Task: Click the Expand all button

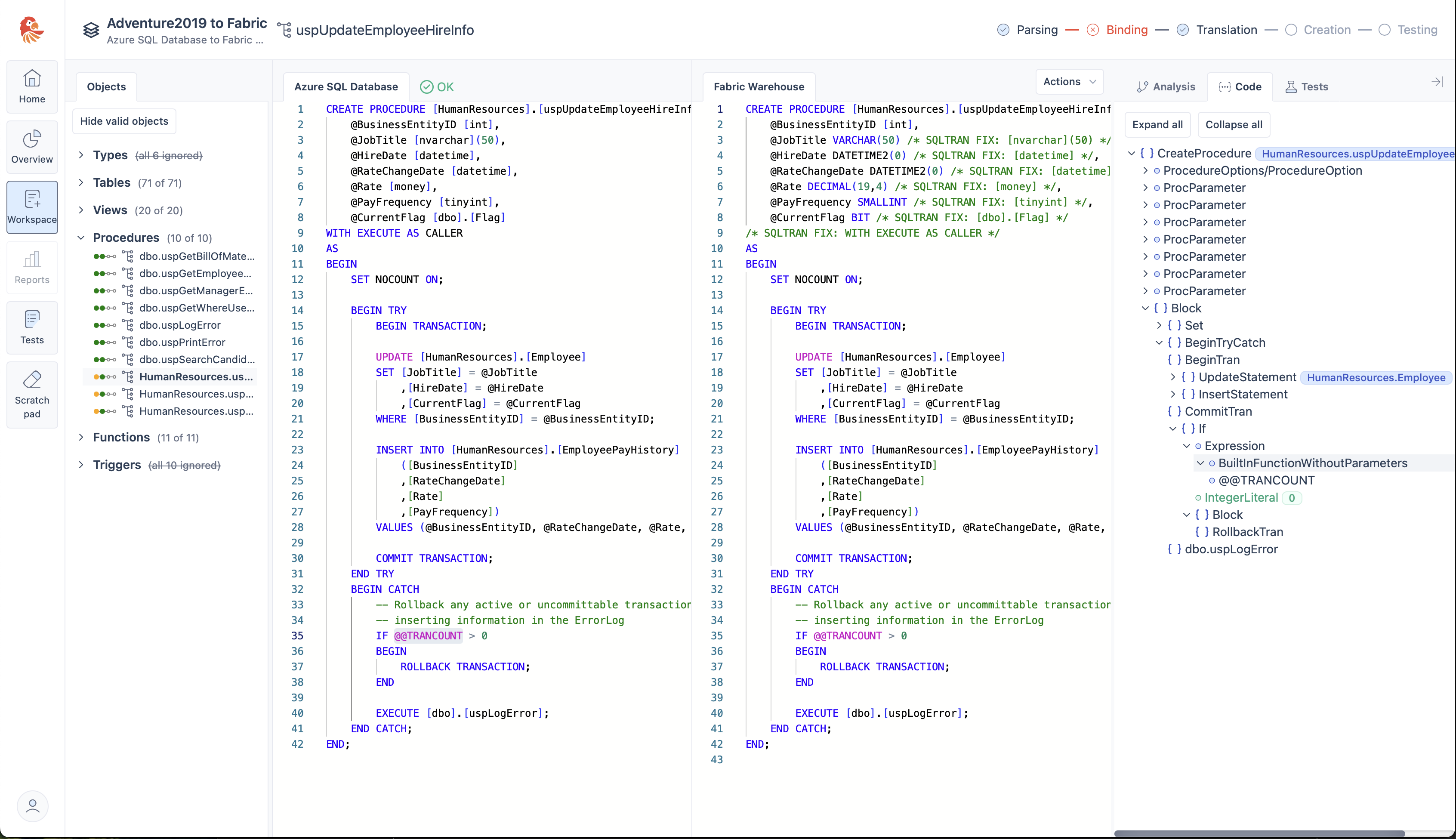Action: (x=1157, y=124)
